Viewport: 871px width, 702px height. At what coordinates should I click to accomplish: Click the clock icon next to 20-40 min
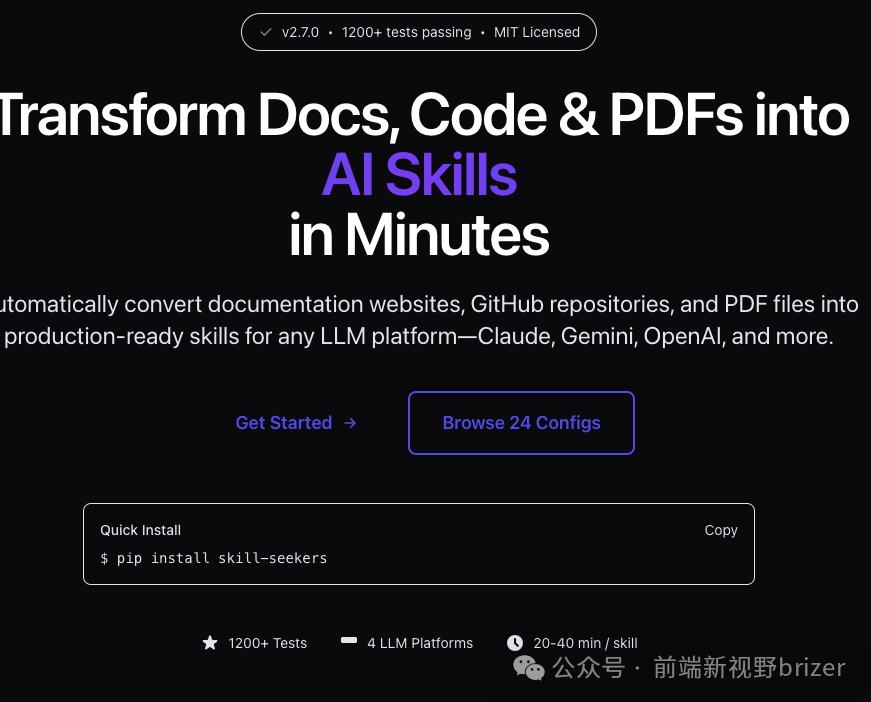click(x=515, y=643)
